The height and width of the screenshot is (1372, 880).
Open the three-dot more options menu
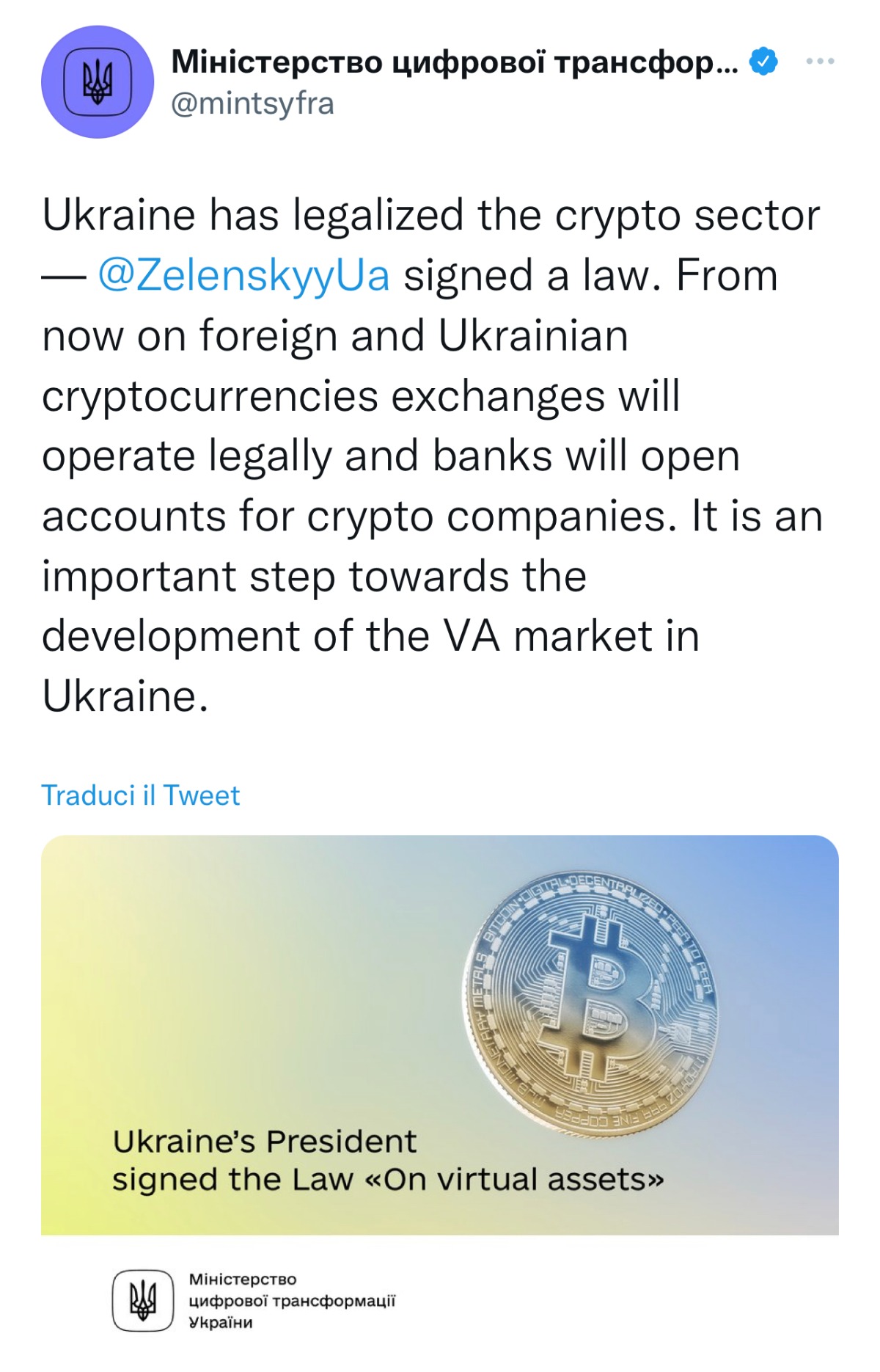[820, 61]
